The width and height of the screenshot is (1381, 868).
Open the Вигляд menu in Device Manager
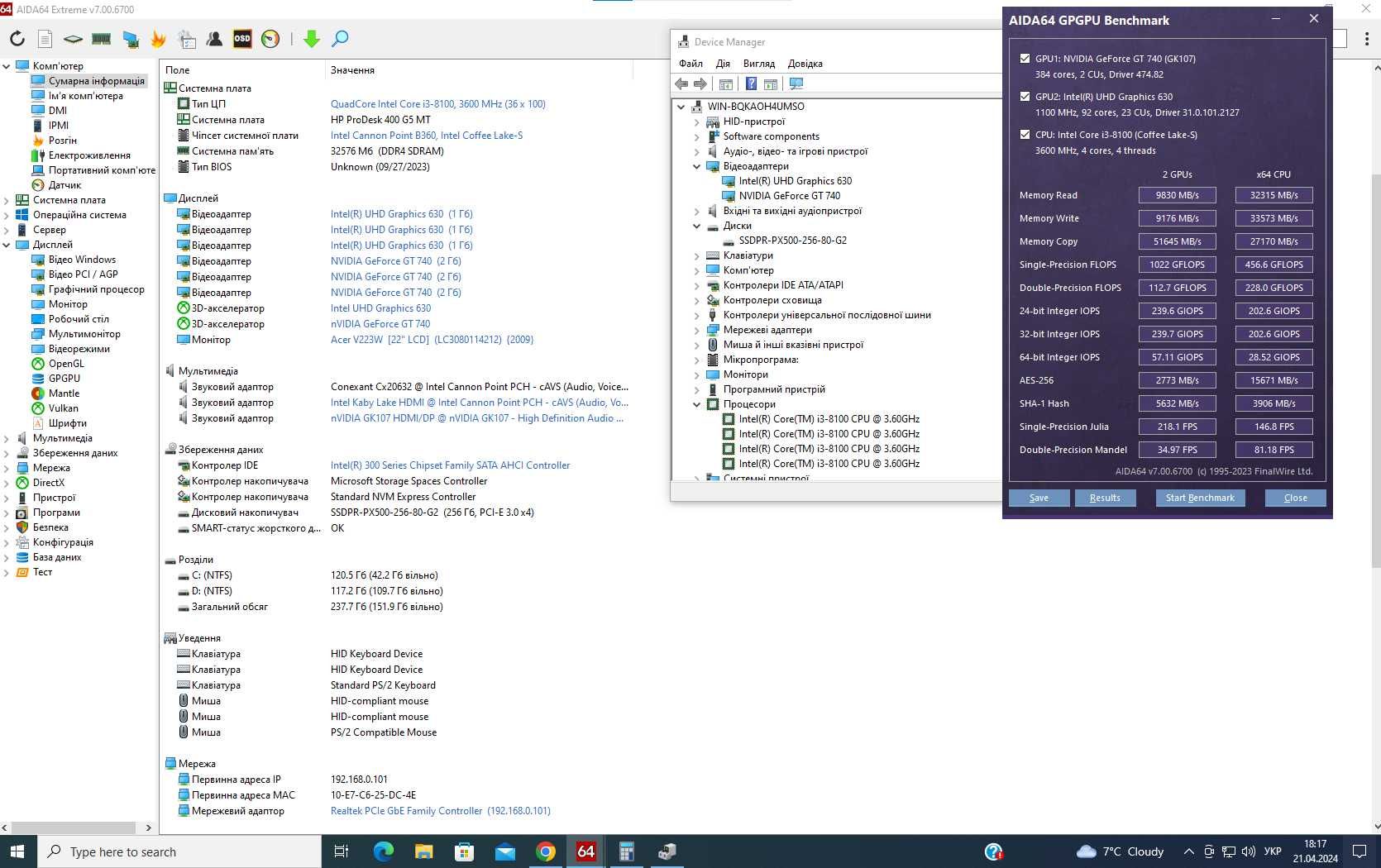759,64
